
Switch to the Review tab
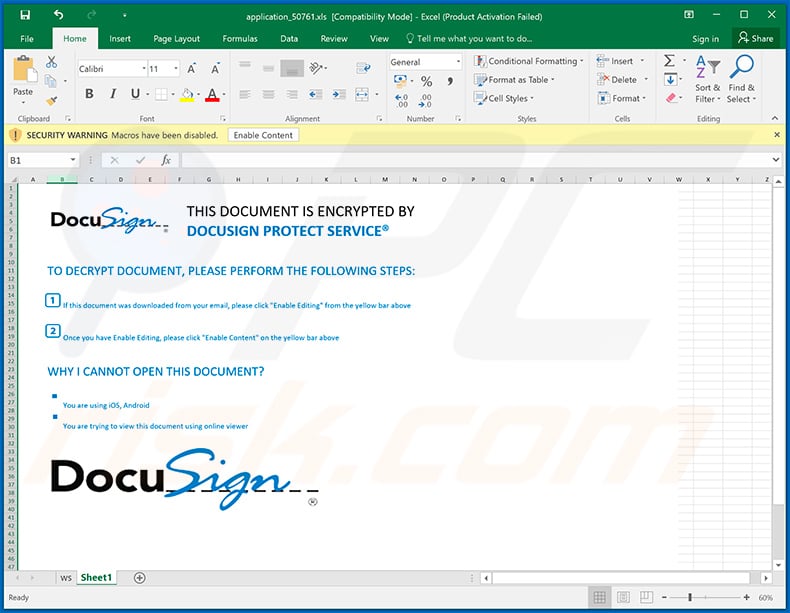coord(334,39)
